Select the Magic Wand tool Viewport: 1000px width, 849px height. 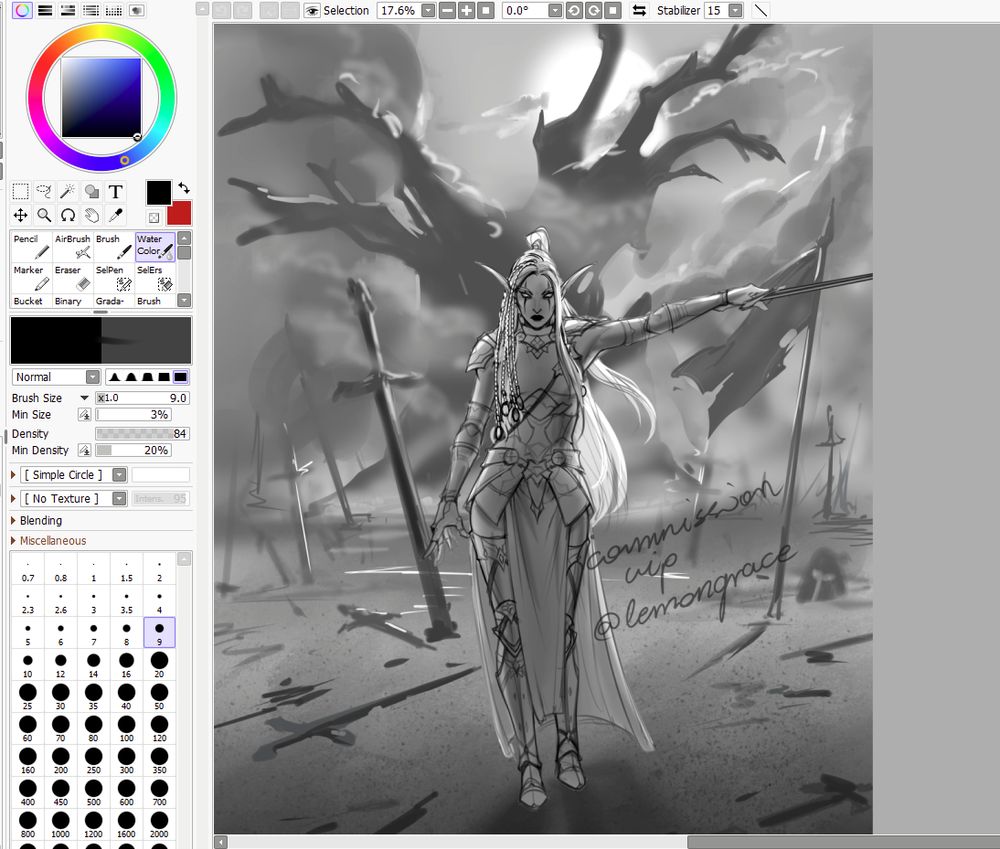pos(68,191)
